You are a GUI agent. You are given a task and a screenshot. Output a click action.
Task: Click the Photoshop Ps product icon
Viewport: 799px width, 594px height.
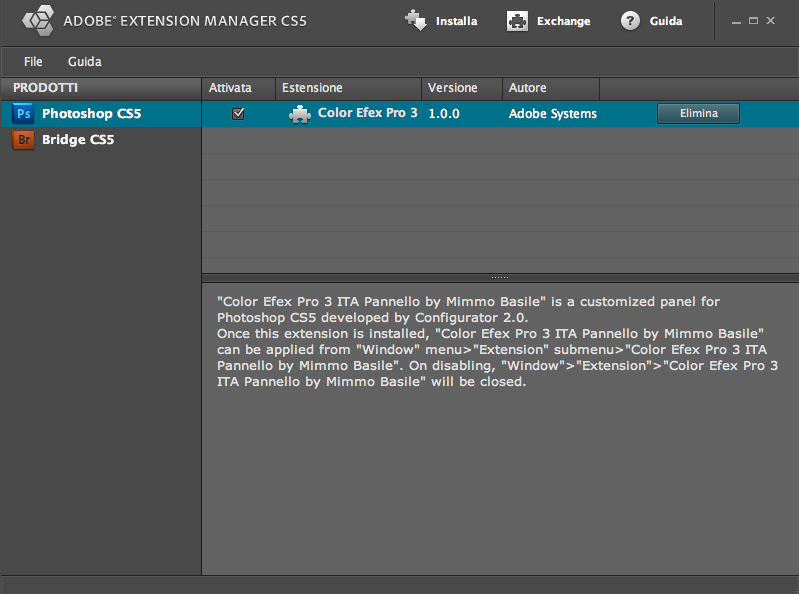pyautogui.click(x=23, y=114)
